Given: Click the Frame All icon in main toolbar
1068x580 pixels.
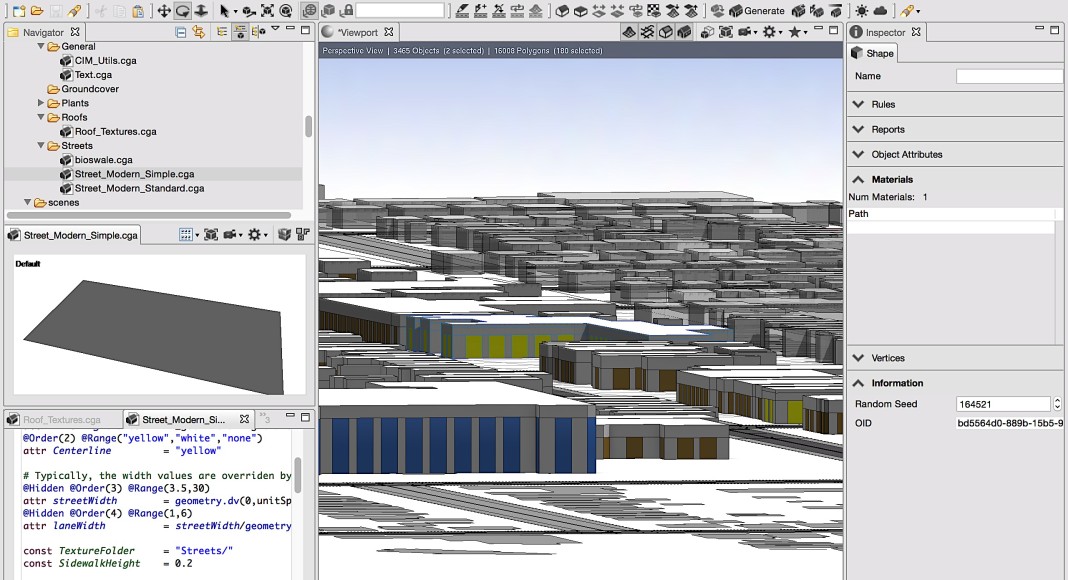Looking at the screenshot, I should point(267,10).
